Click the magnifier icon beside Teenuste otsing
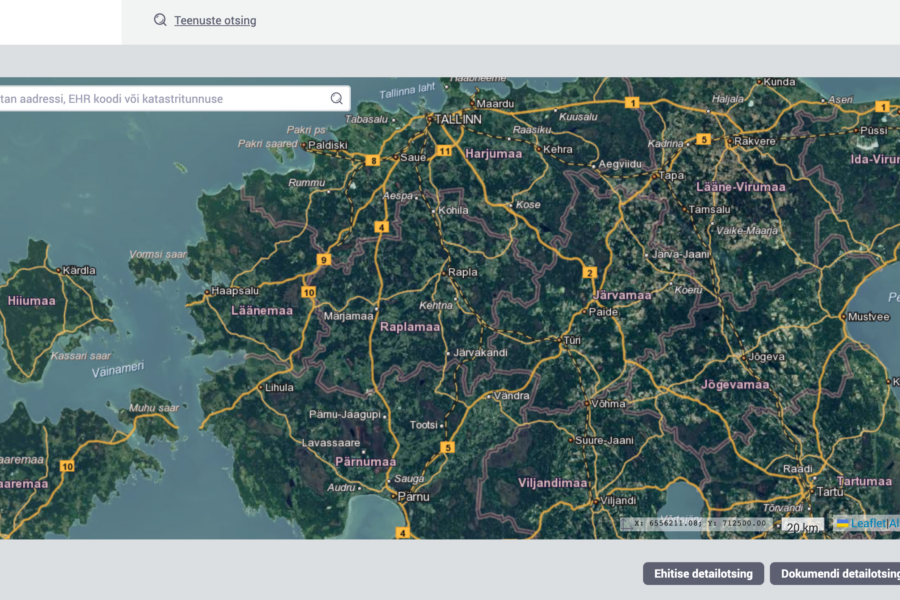 [160, 20]
